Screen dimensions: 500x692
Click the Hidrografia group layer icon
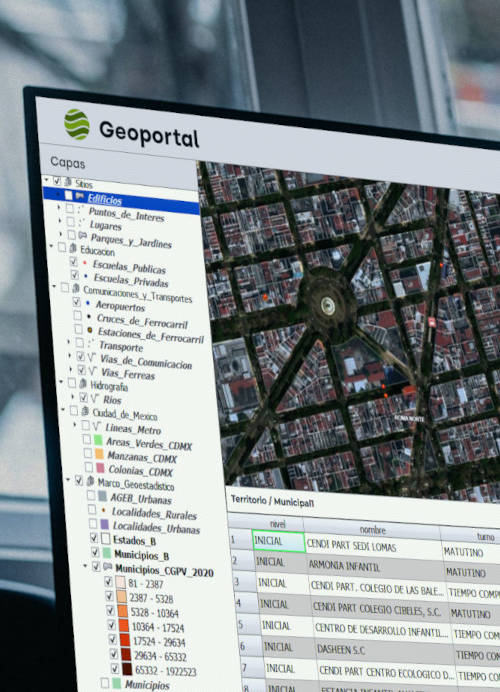(83, 384)
